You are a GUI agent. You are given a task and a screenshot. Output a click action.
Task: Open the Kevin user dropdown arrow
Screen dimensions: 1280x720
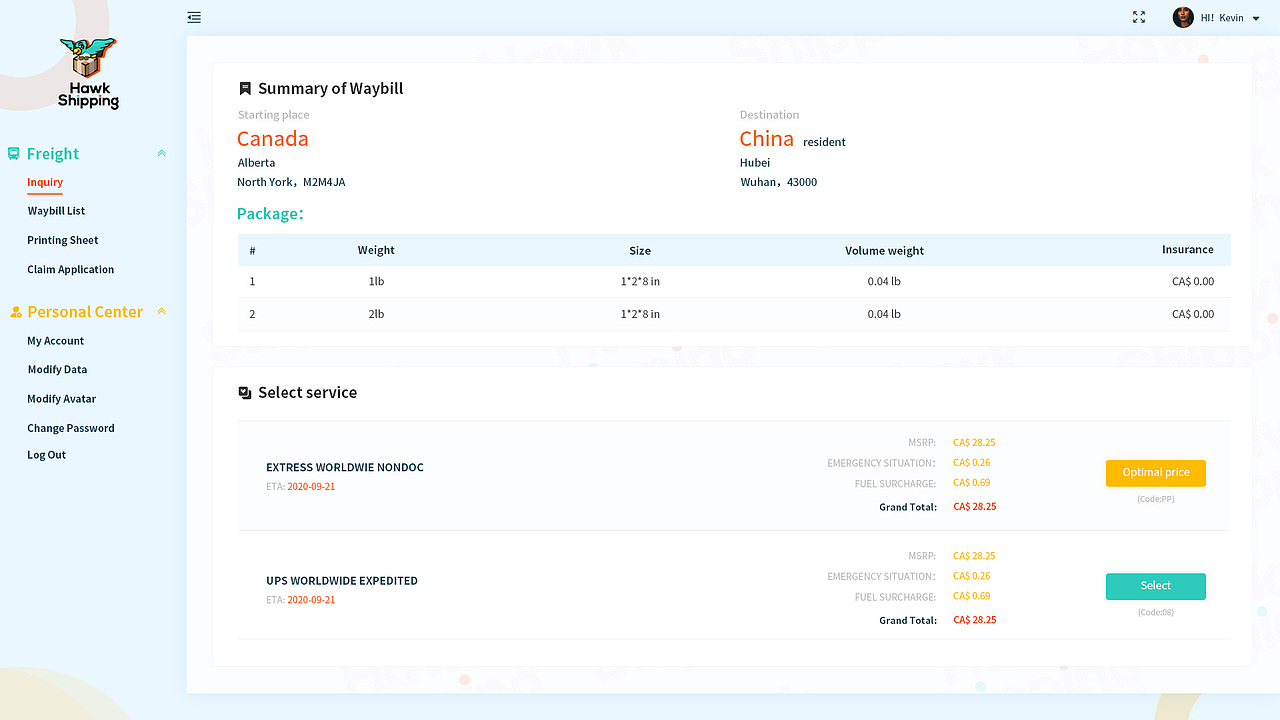(1256, 18)
